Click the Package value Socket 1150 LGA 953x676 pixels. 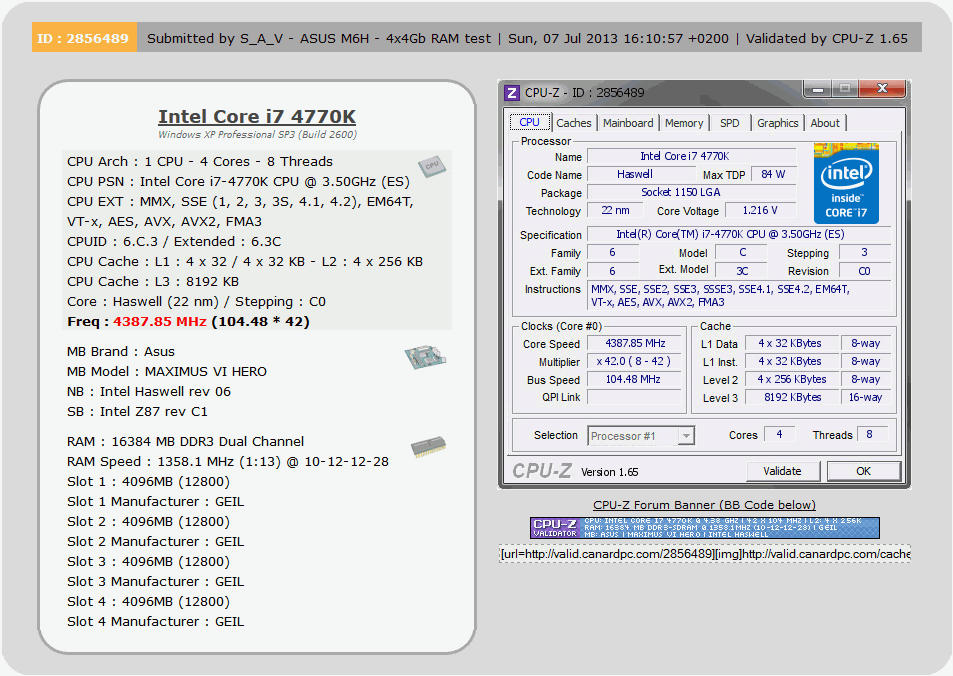(691, 193)
